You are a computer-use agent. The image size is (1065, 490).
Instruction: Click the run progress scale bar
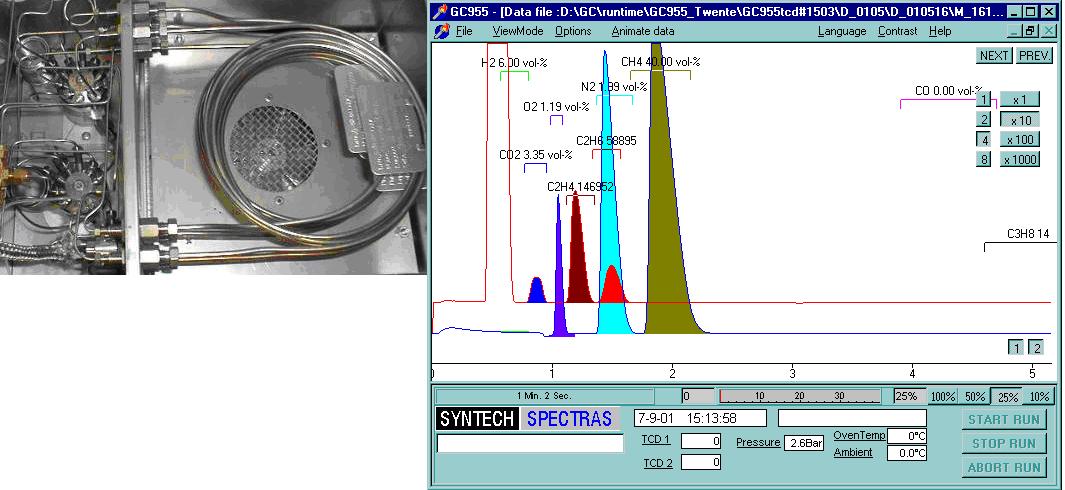click(x=799, y=396)
